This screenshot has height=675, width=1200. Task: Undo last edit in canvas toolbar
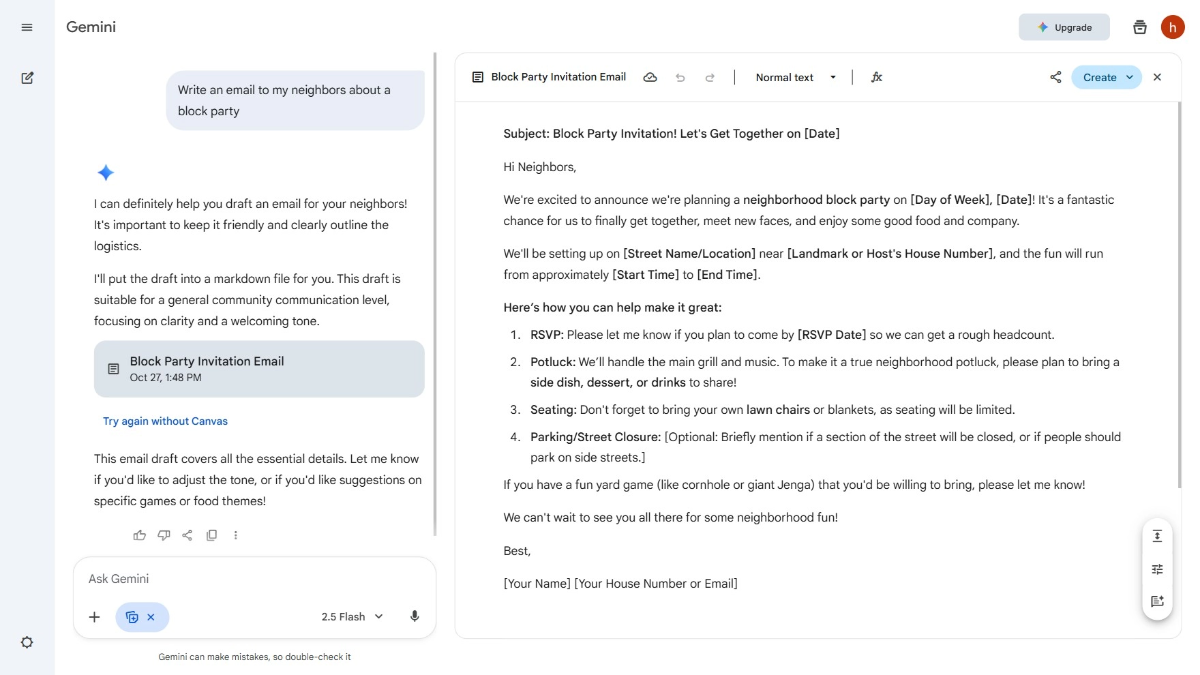point(680,77)
